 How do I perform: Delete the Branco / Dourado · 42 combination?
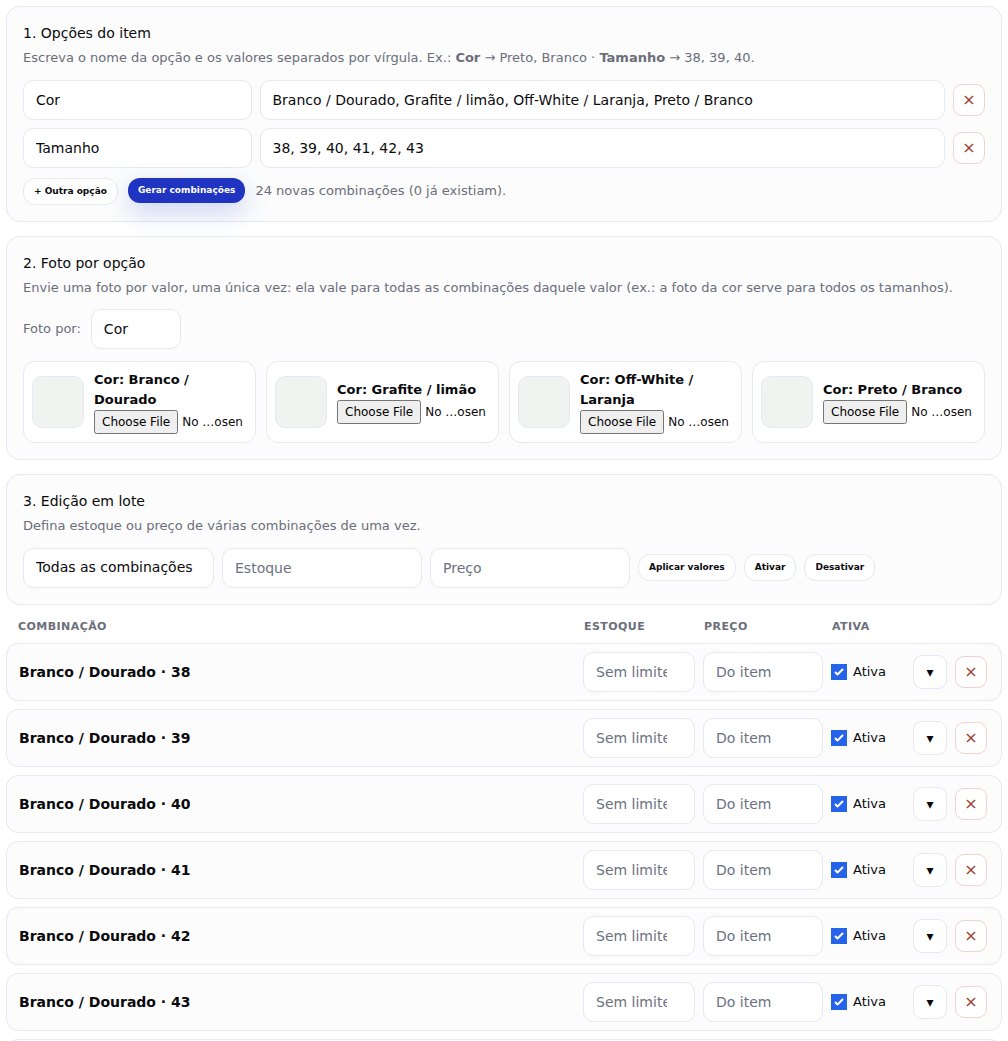click(x=970, y=936)
